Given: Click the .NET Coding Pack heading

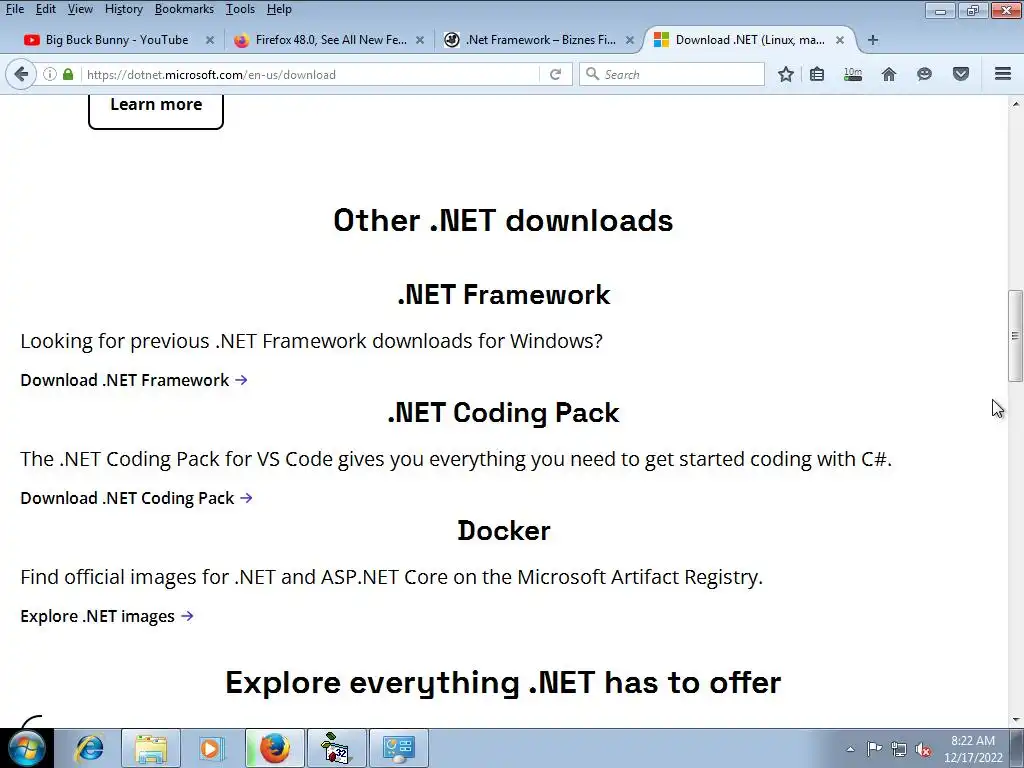Looking at the screenshot, I should pos(504,413).
